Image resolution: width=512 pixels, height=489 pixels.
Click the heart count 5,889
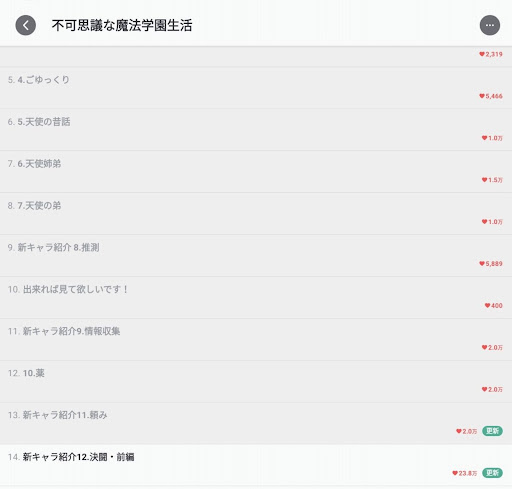click(491, 264)
